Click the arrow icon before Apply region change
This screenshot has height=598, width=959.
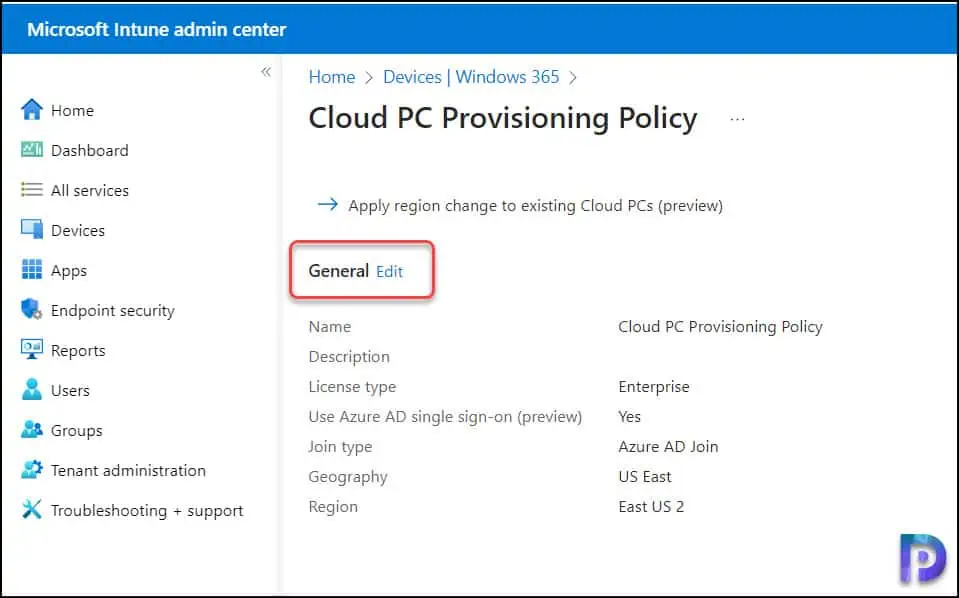[328, 204]
